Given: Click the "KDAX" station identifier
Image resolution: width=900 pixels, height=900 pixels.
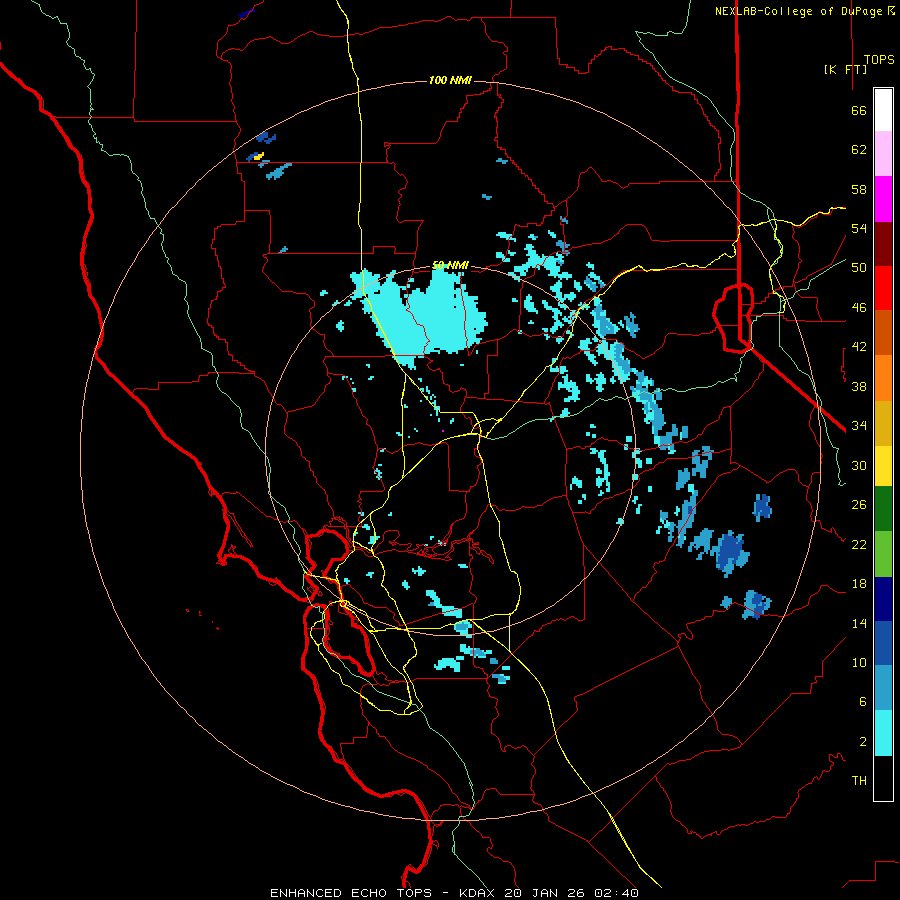Looking at the screenshot, I should point(479,893).
